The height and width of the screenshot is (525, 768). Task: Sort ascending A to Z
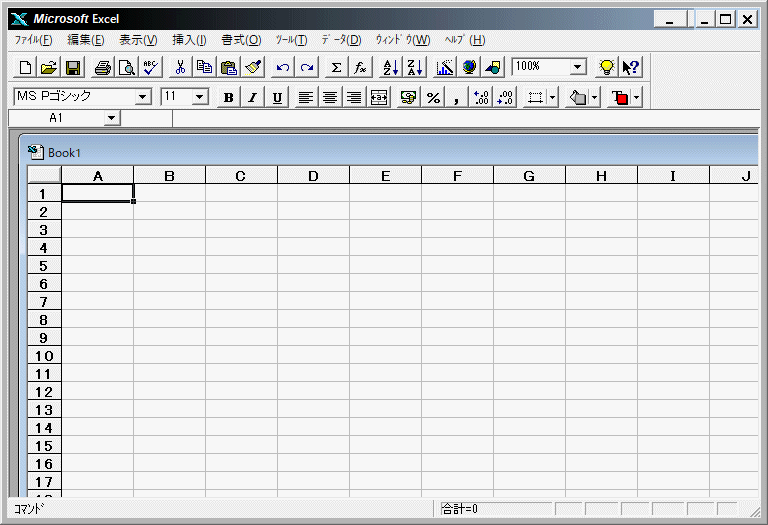pos(390,67)
